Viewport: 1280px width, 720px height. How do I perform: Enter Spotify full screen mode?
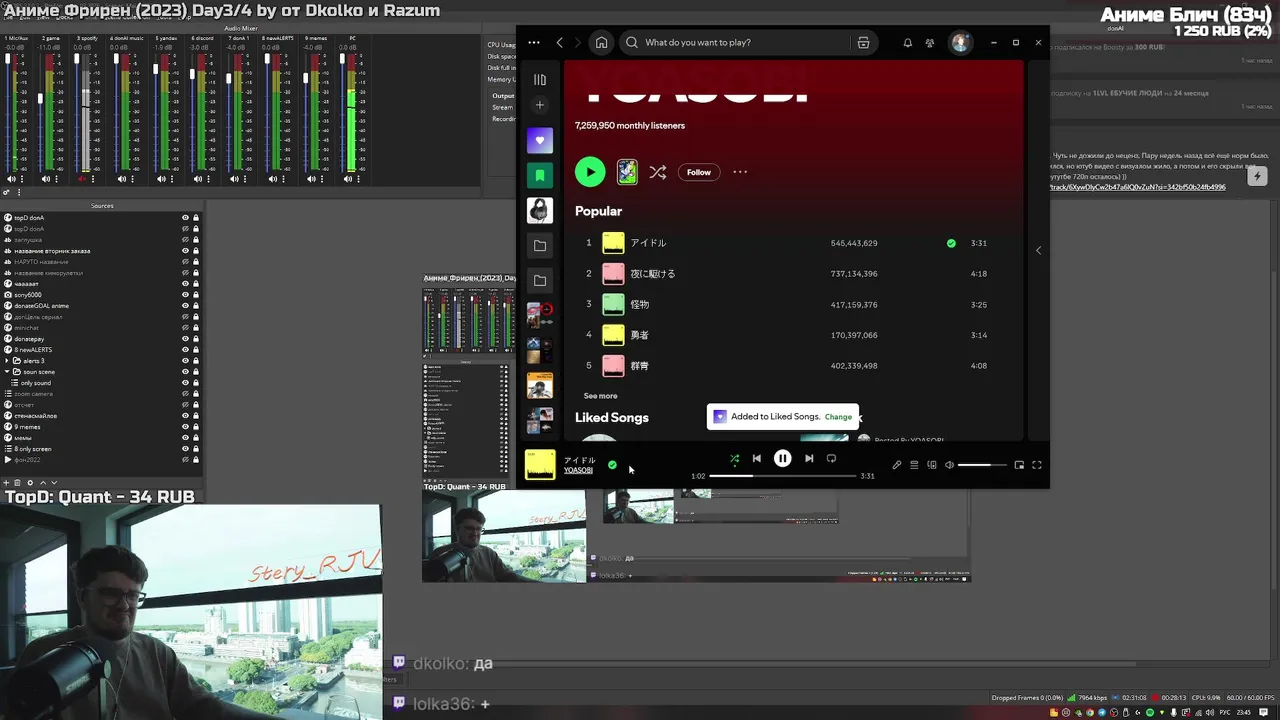point(1037,465)
